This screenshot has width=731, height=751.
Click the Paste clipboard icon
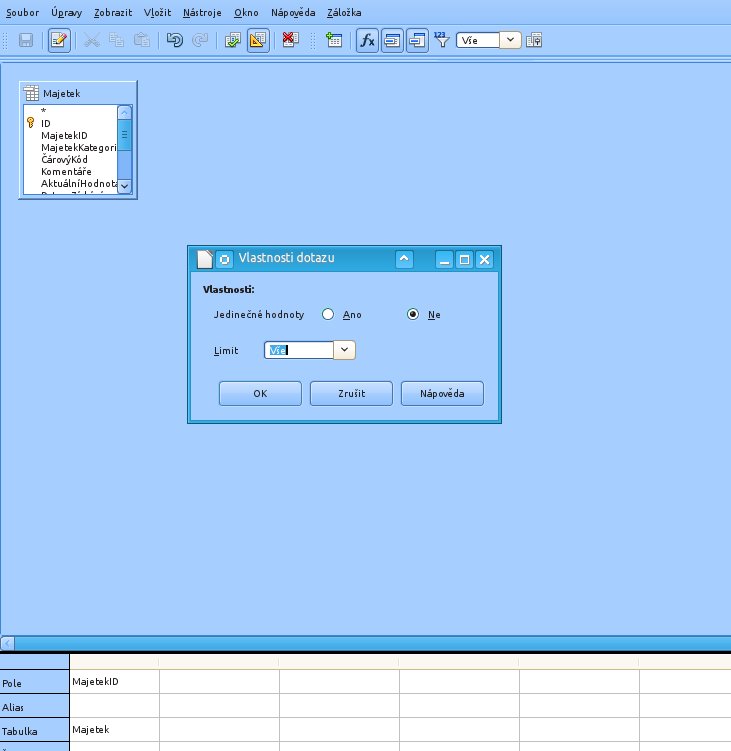[x=142, y=40]
